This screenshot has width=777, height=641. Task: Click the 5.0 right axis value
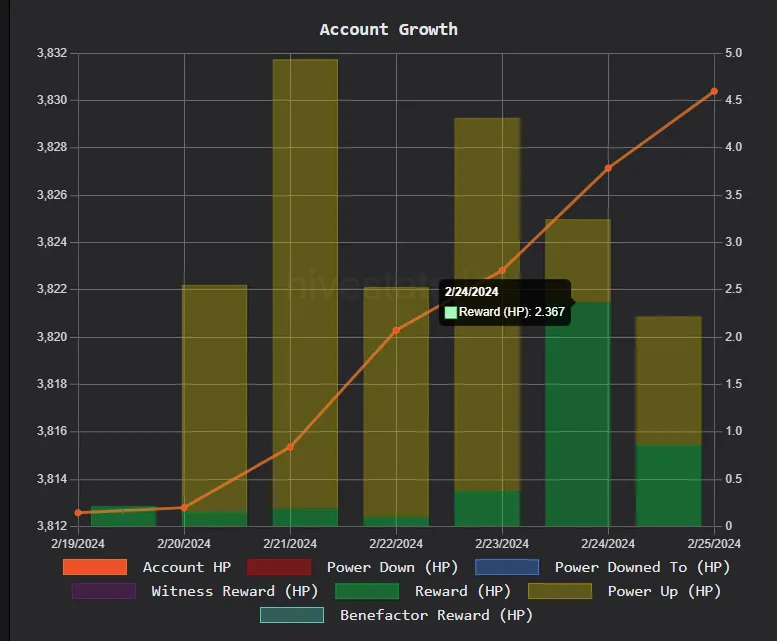tap(733, 53)
